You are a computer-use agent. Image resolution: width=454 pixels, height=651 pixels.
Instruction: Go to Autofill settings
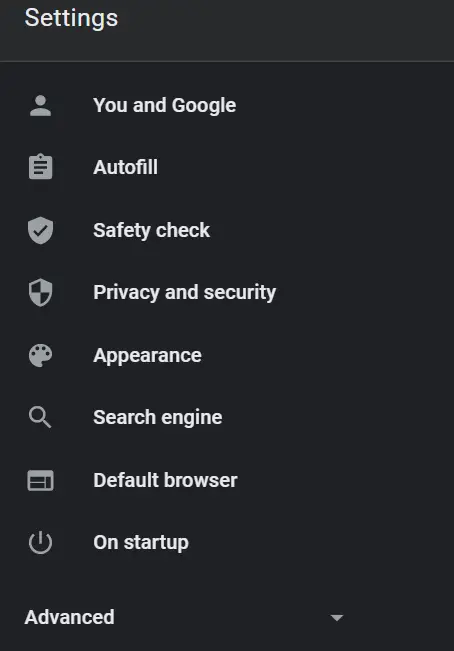pos(125,167)
